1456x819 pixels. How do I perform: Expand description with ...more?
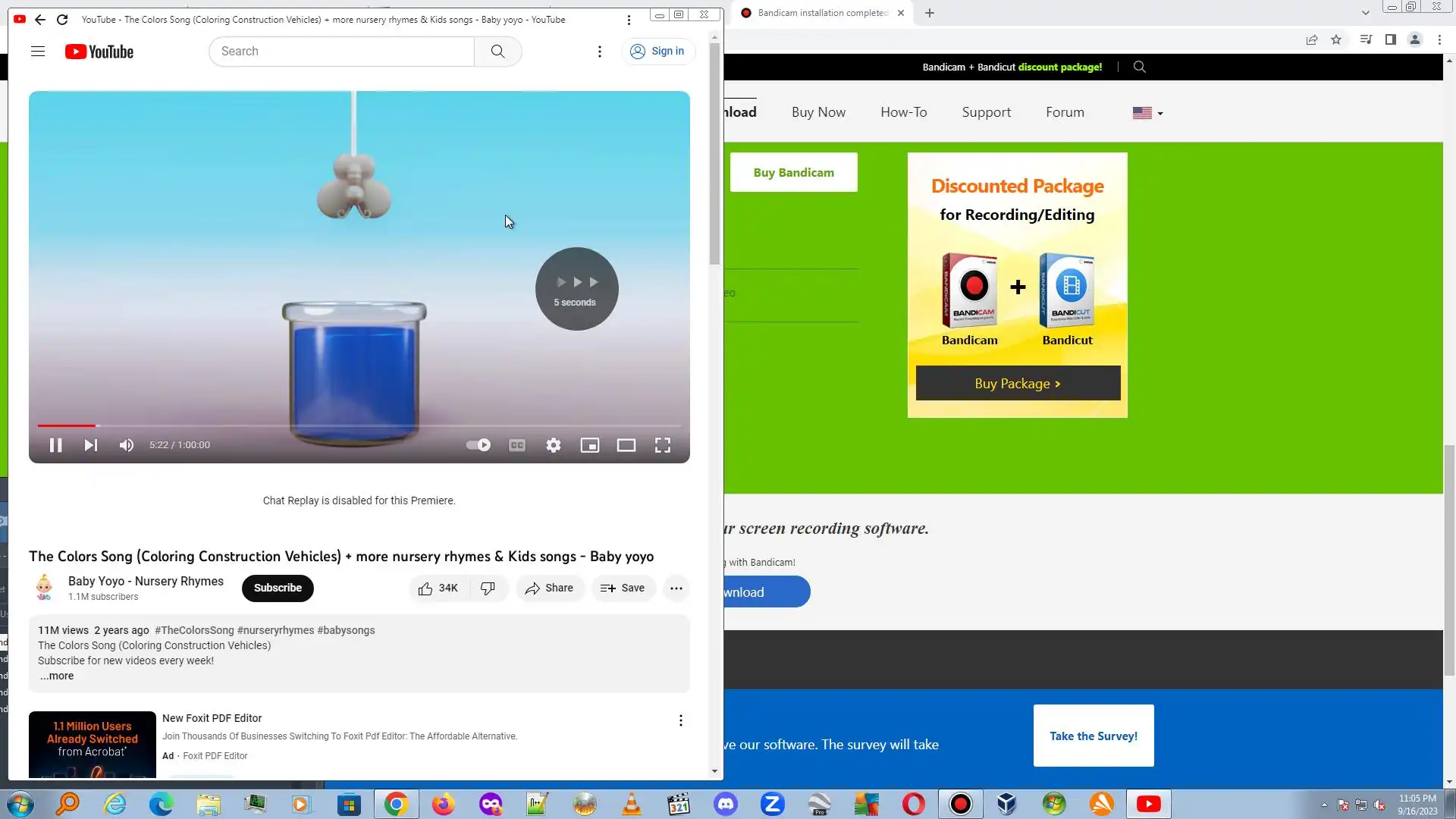coord(57,676)
